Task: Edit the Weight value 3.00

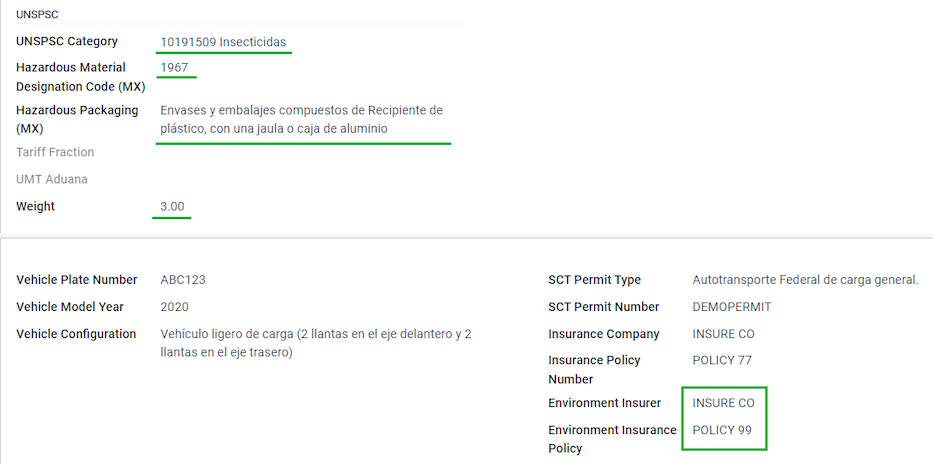Action: (173, 207)
